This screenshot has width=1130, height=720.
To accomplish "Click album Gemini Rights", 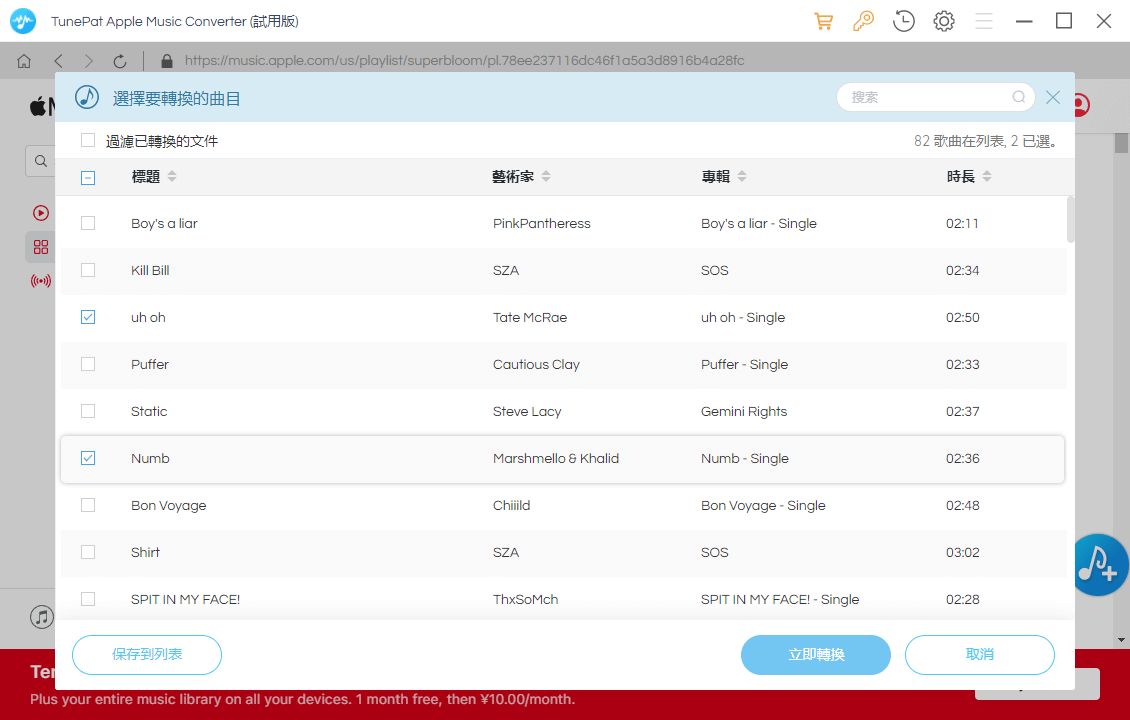I will tap(744, 412).
